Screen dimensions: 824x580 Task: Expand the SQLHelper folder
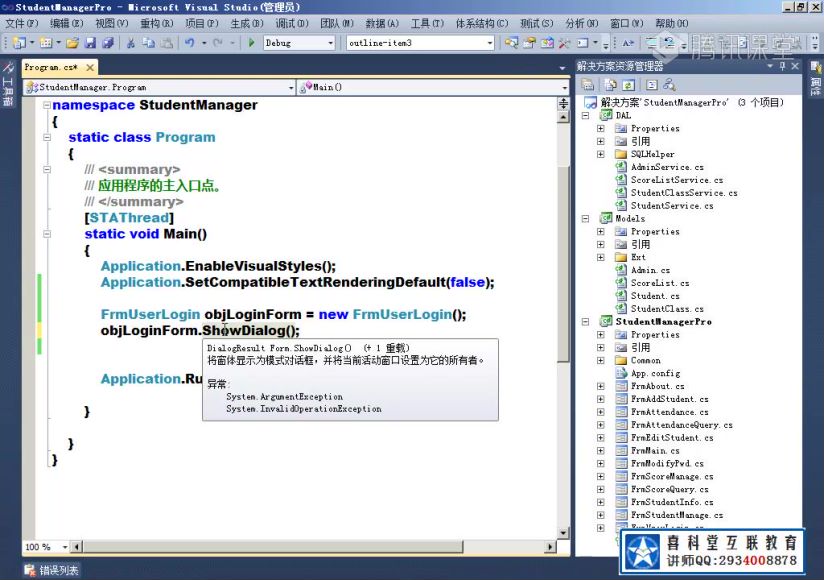click(601, 154)
